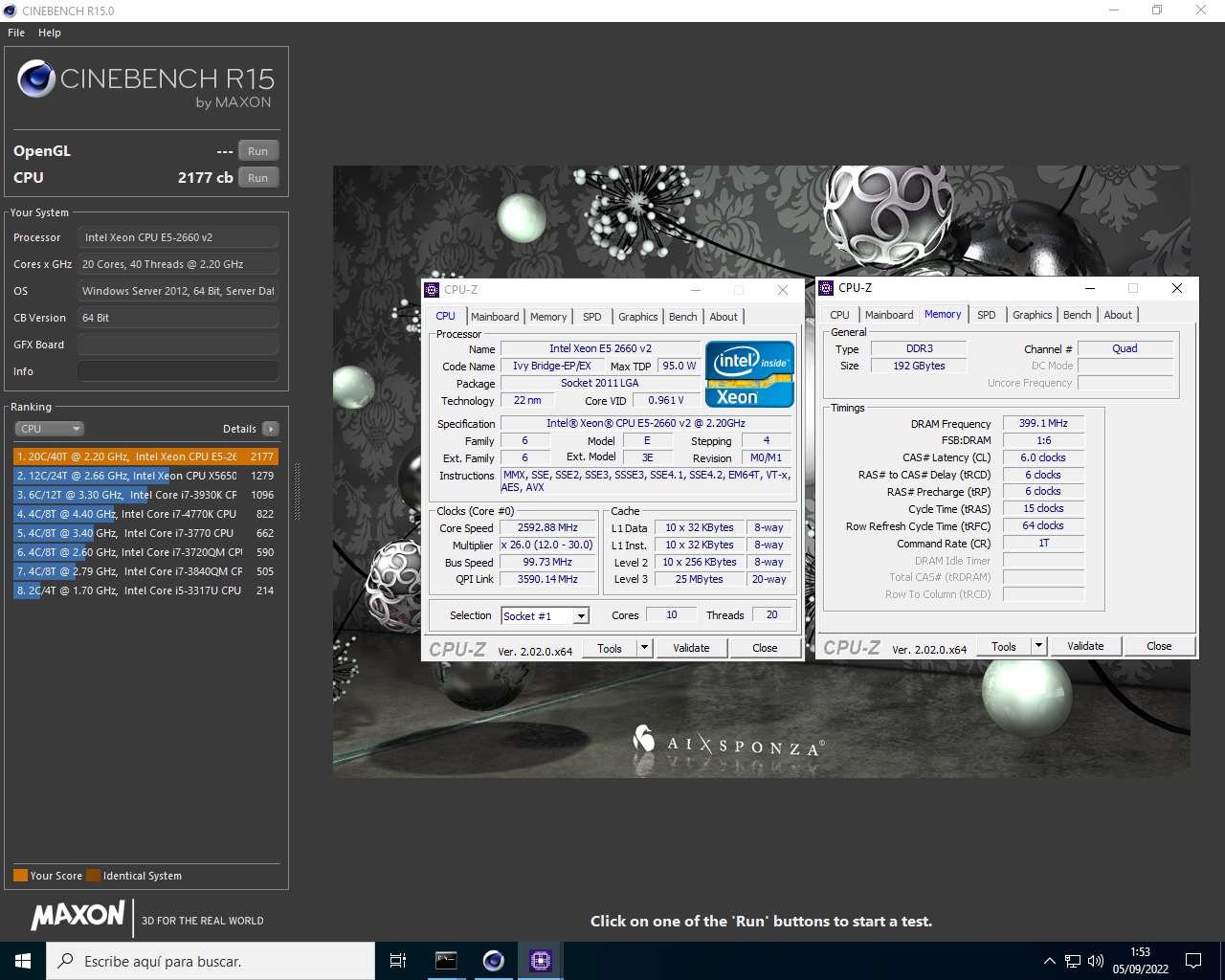Switch to Memory tab in left CPU-Z window
The height and width of the screenshot is (980, 1225).
coord(548,317)
